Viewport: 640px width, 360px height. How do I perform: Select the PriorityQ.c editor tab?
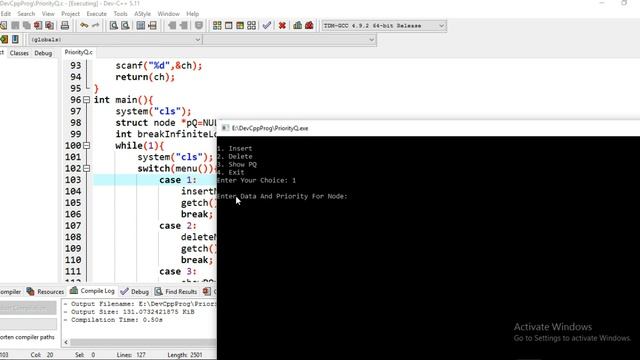(78, 52)
